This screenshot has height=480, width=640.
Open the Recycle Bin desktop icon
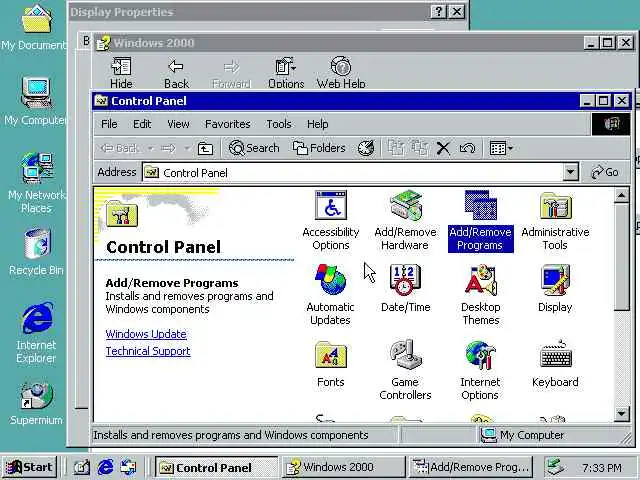pos(36,252)
